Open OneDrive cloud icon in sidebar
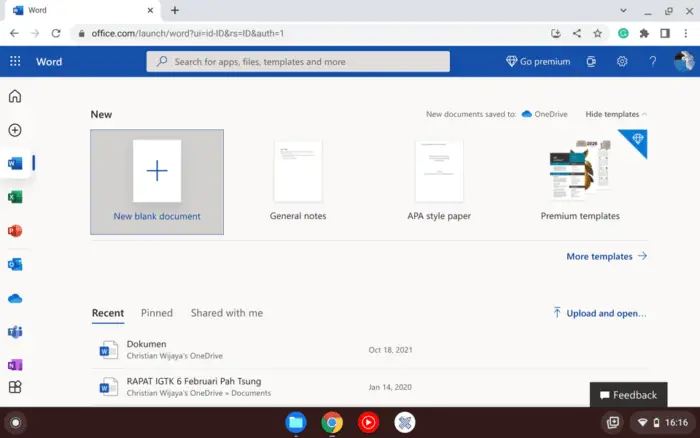700x438 pixels. pos(15,298)
